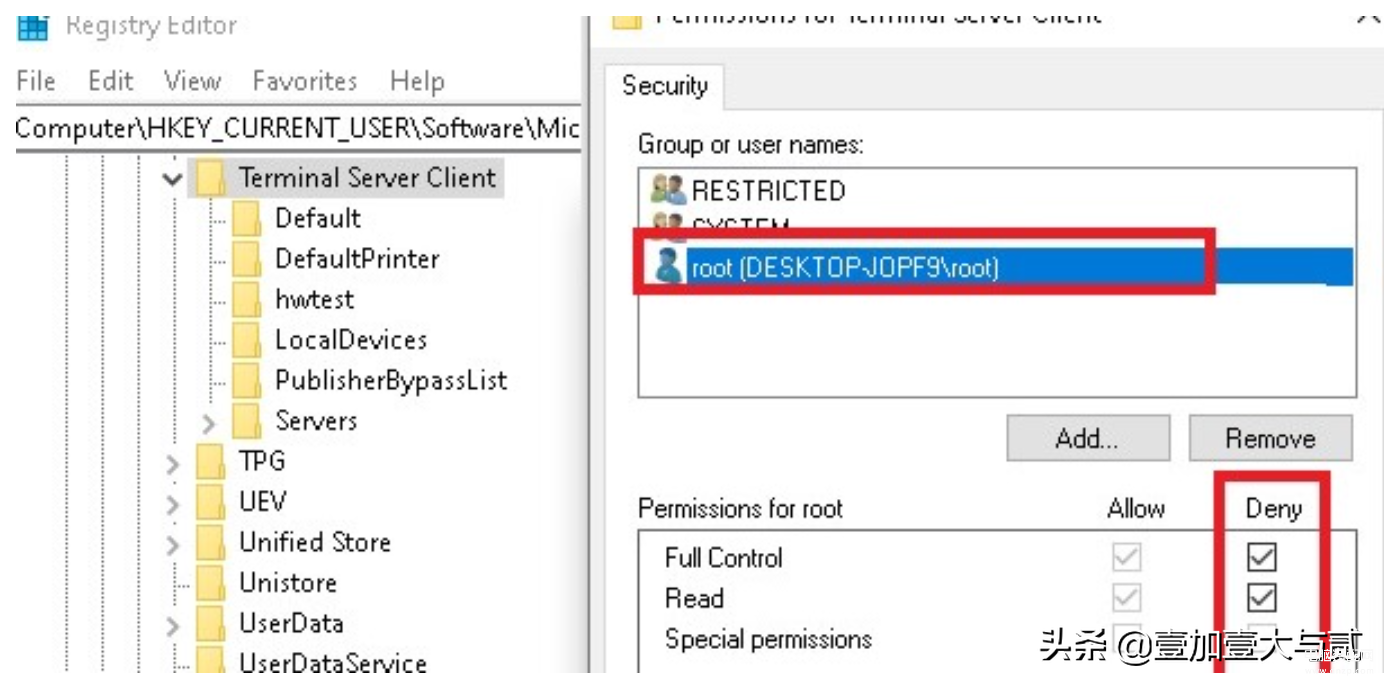Select the Security tab
The width and height of the screenshot is (1384, 684).
[x=664, y=86]
